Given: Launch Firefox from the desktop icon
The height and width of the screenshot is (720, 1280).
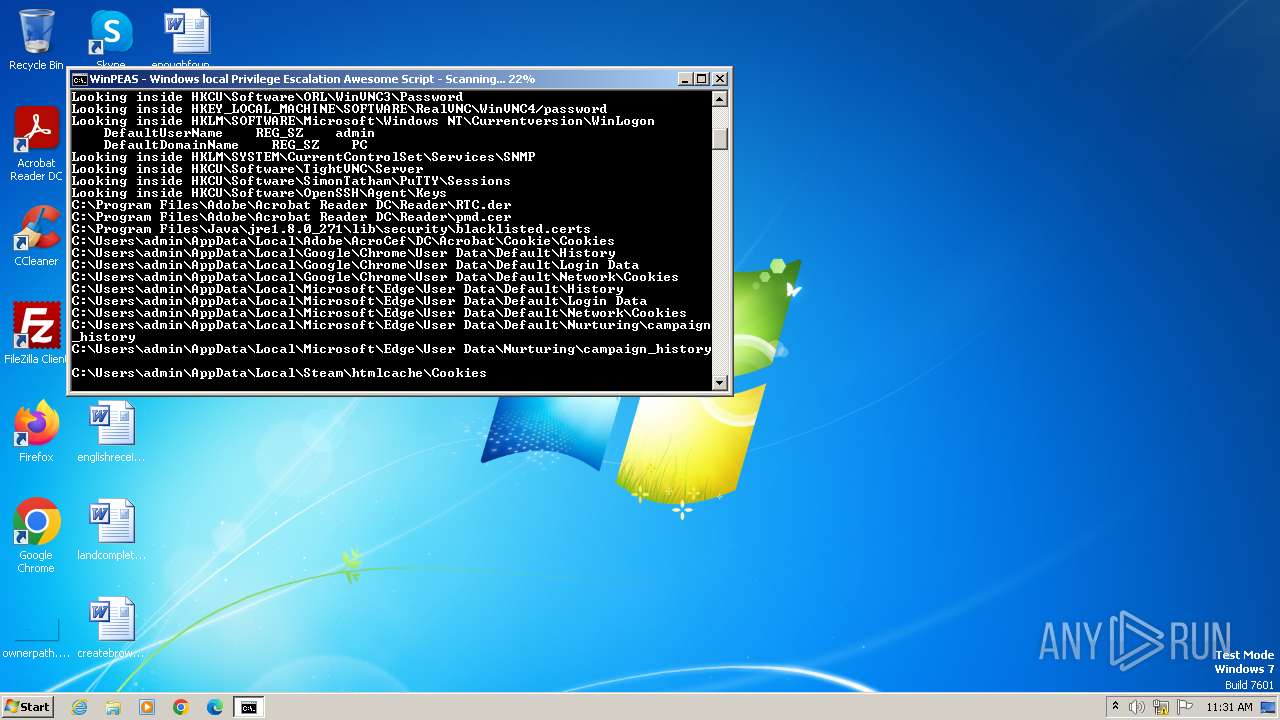Looking at the screenshot, I should click(36, 432).
